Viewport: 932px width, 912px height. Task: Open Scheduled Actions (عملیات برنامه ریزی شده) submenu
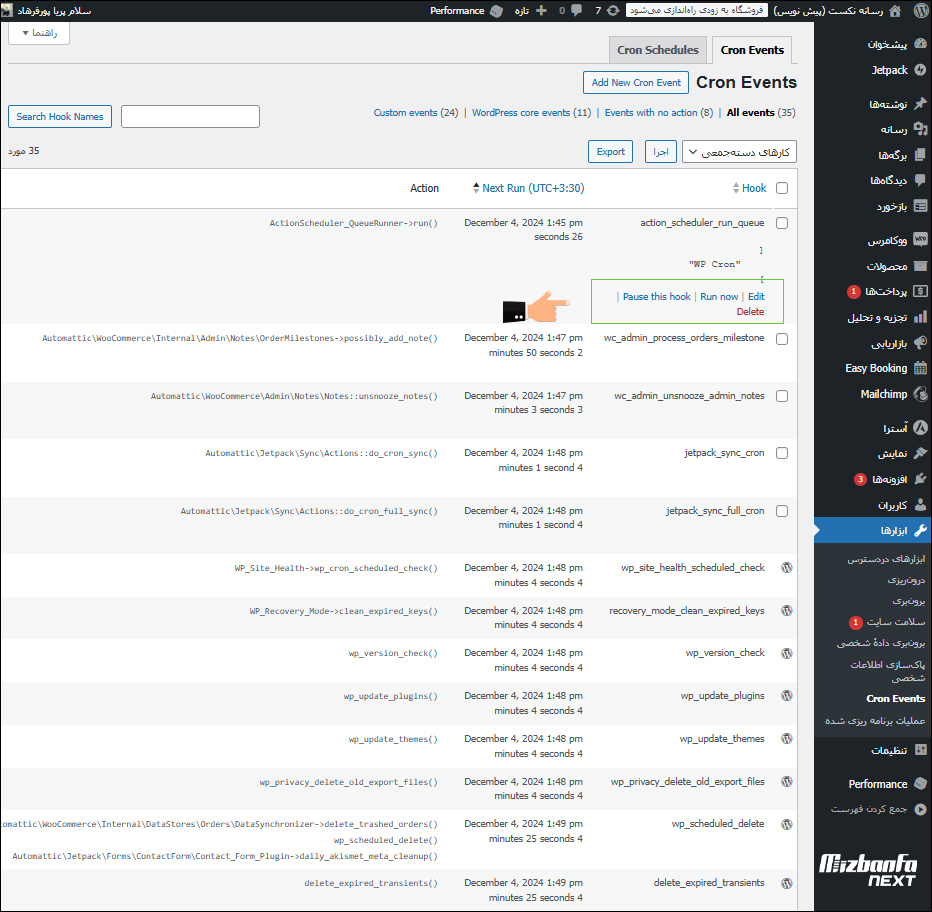coord(875,721)
